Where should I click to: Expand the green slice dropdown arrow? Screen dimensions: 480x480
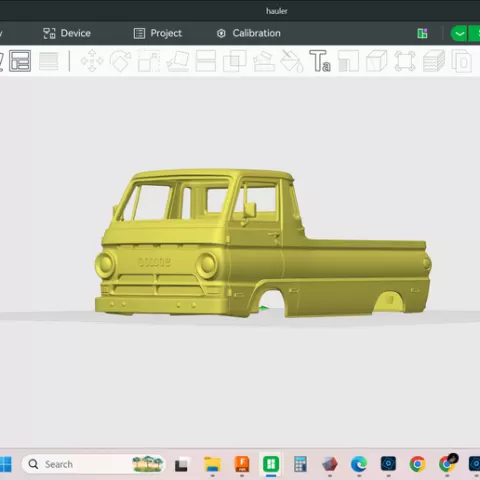pos(459,34)
